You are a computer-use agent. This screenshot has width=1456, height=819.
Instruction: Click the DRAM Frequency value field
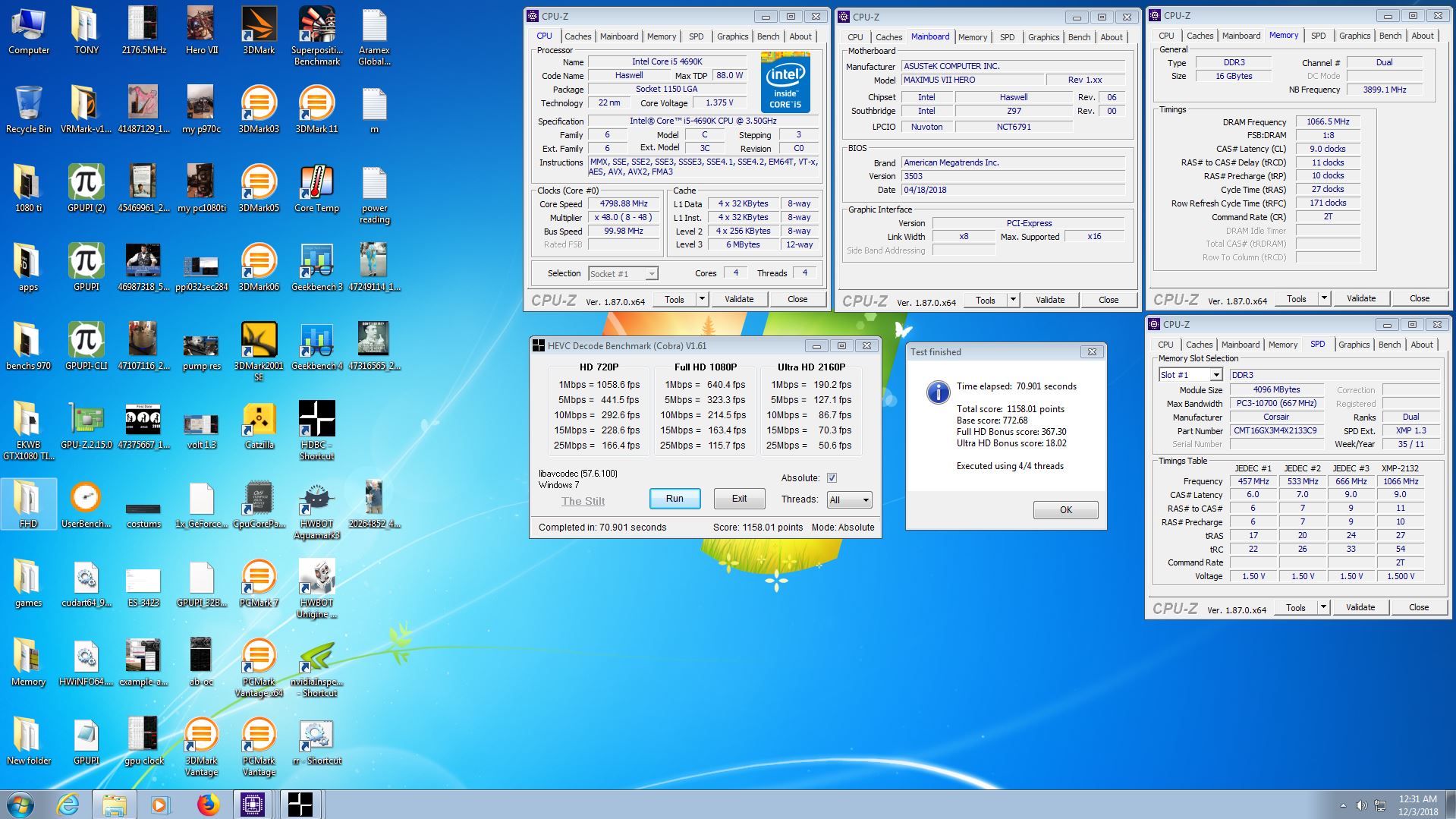tap(1328, 121)
